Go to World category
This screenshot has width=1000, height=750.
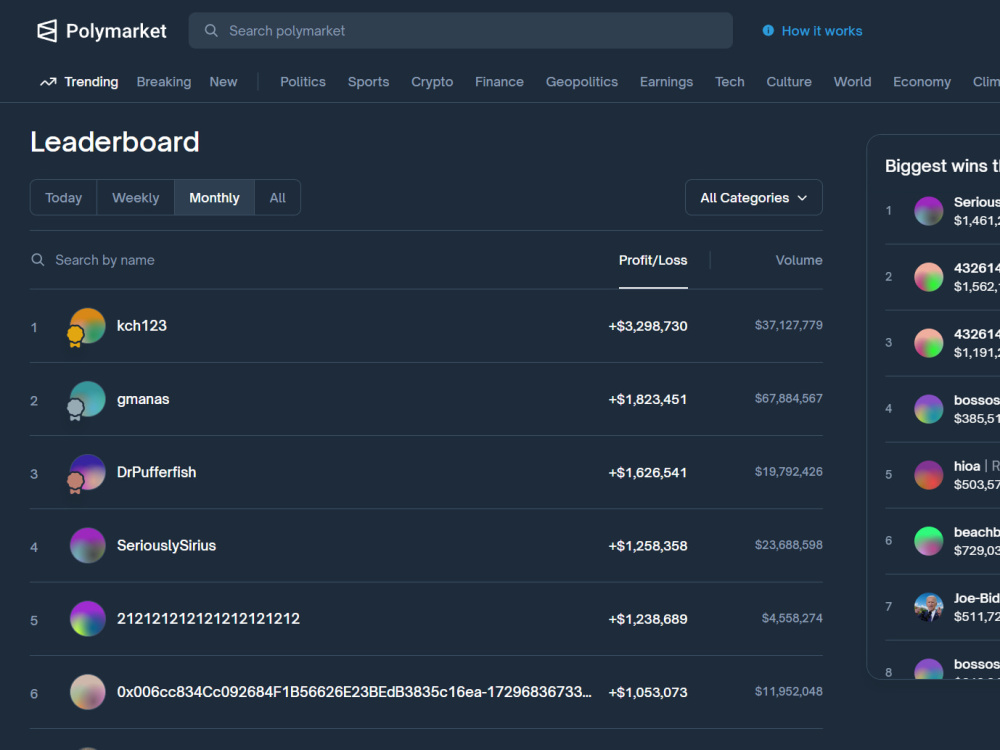(x=853, y=82)
